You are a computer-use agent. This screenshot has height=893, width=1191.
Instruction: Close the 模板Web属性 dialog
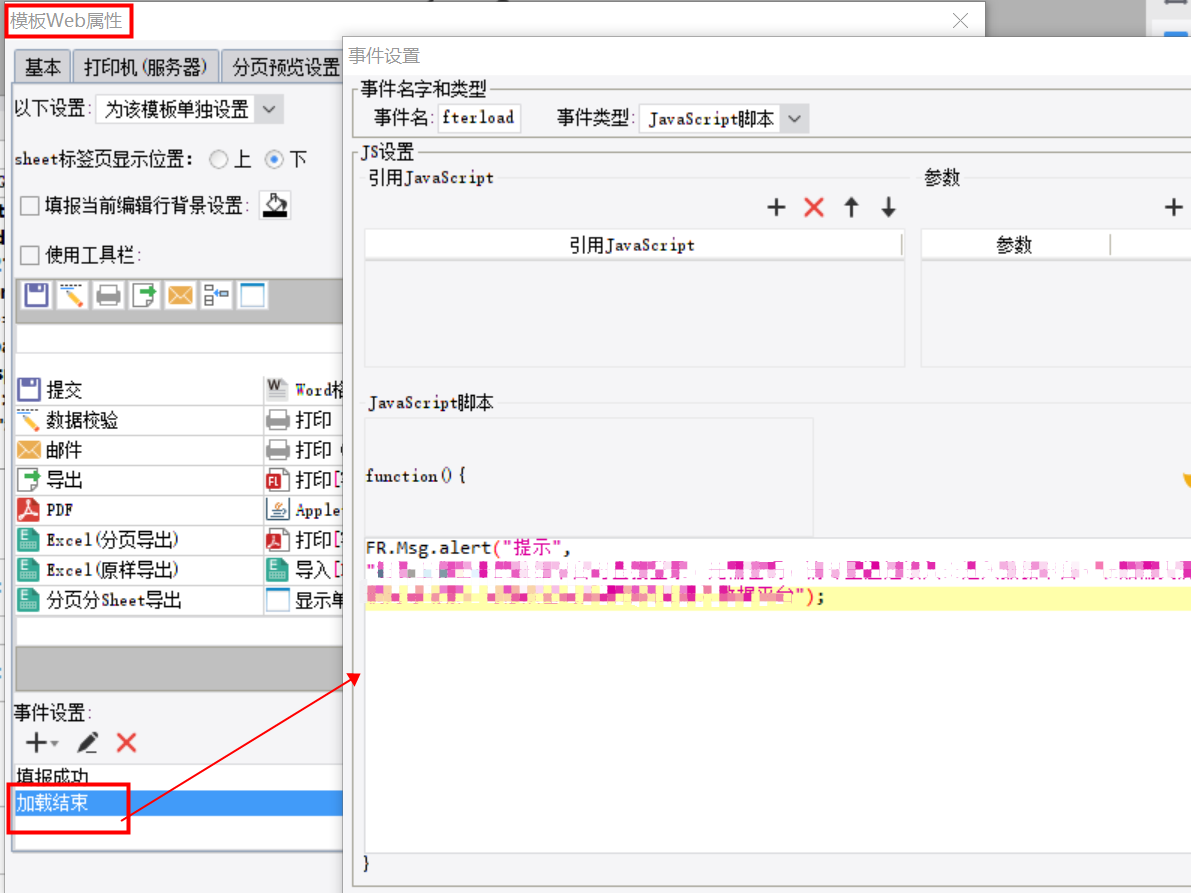click(x=960, y=21)
